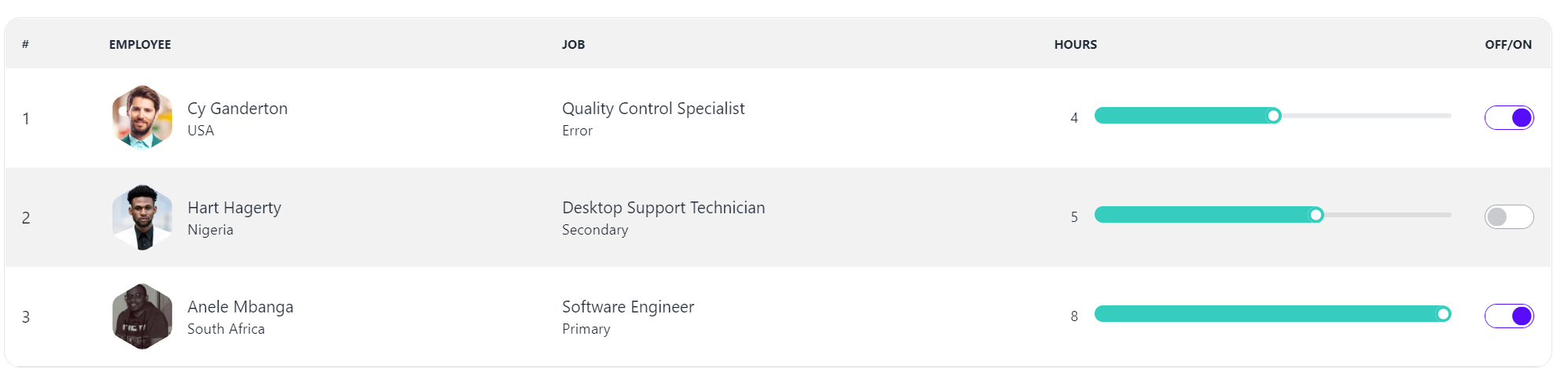Screen dimensions: 1568x377
Task: Click Anele Mbanga's hours slider handle
Action: pos(1443,315)
